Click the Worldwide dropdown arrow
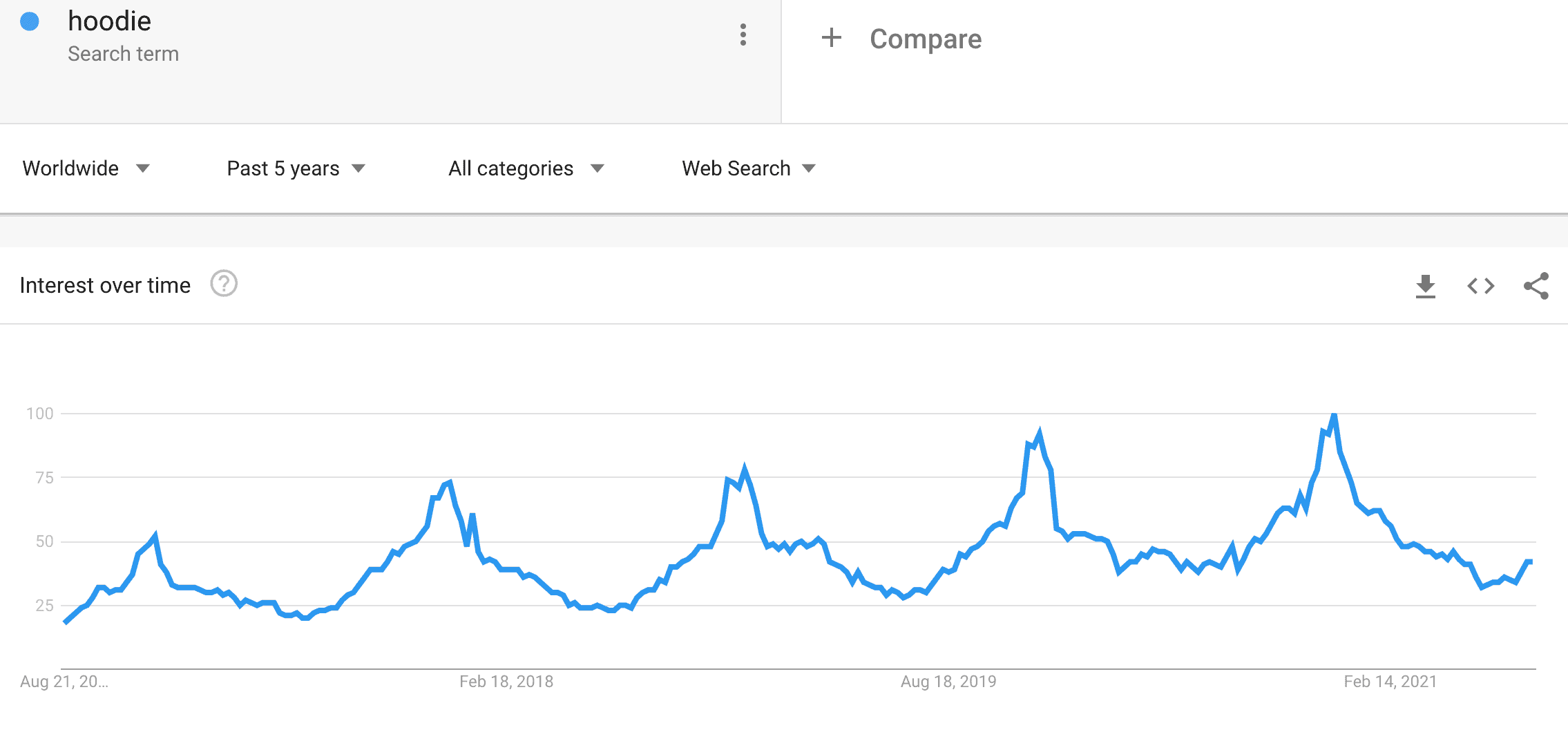Viewport: 1568px width, 732px height. 143,168
